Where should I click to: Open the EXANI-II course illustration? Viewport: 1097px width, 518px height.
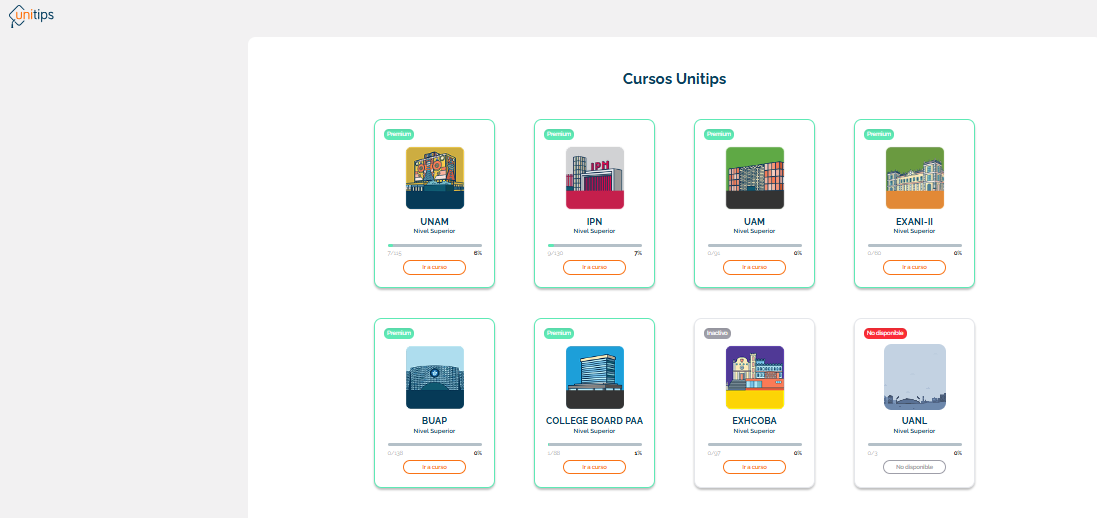(914, 178)
